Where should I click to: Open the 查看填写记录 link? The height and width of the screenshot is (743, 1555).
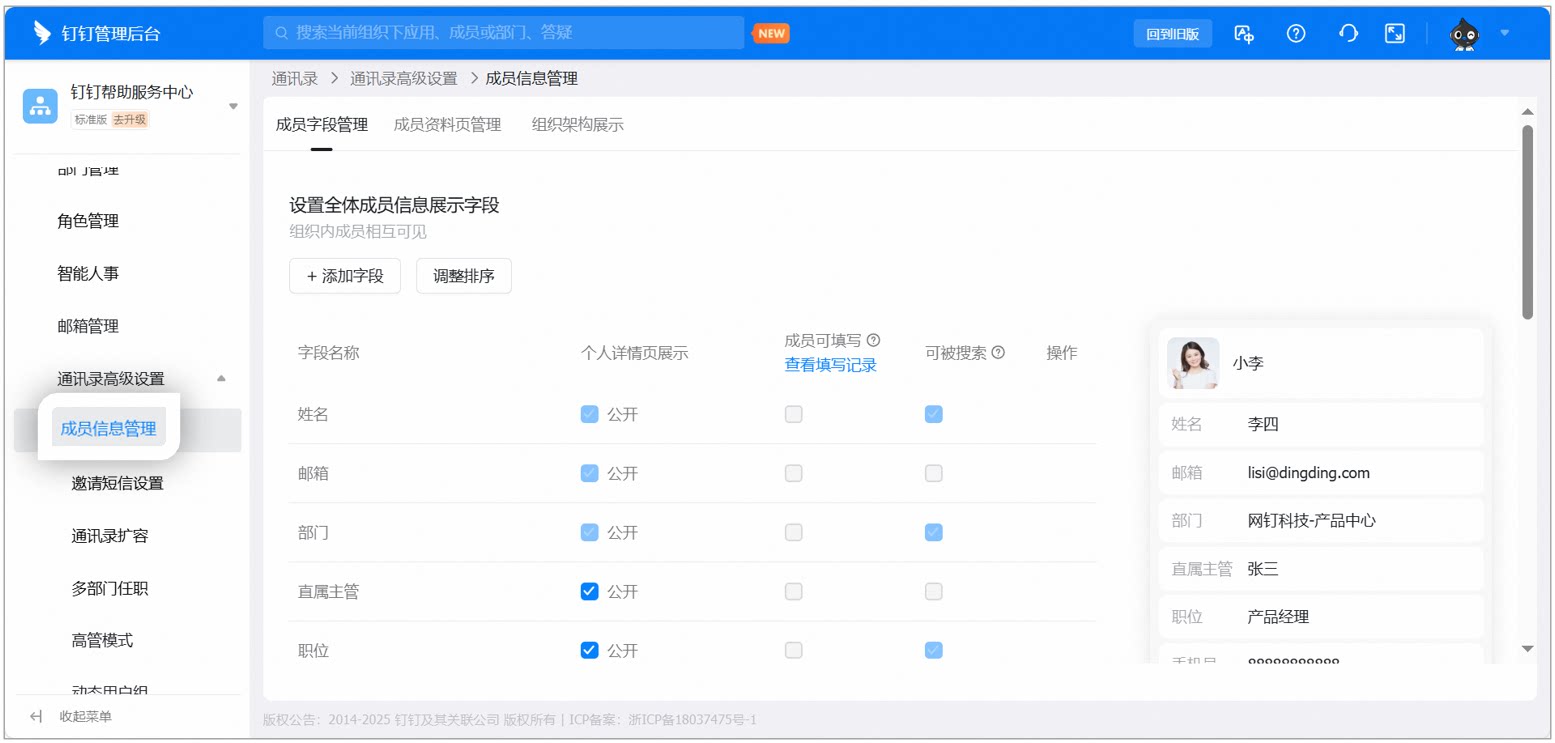point(830,365)
